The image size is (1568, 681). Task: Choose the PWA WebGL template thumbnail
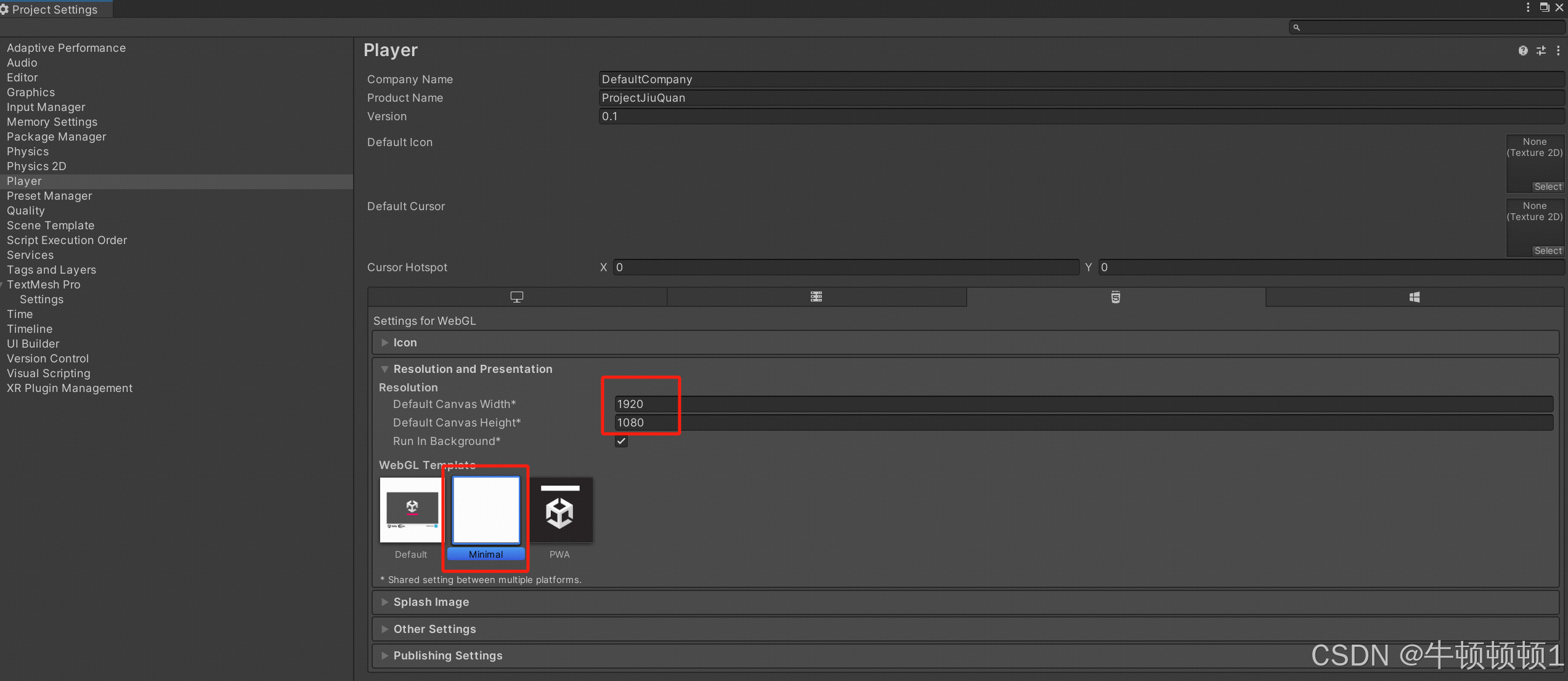click(x=559, y=511)
